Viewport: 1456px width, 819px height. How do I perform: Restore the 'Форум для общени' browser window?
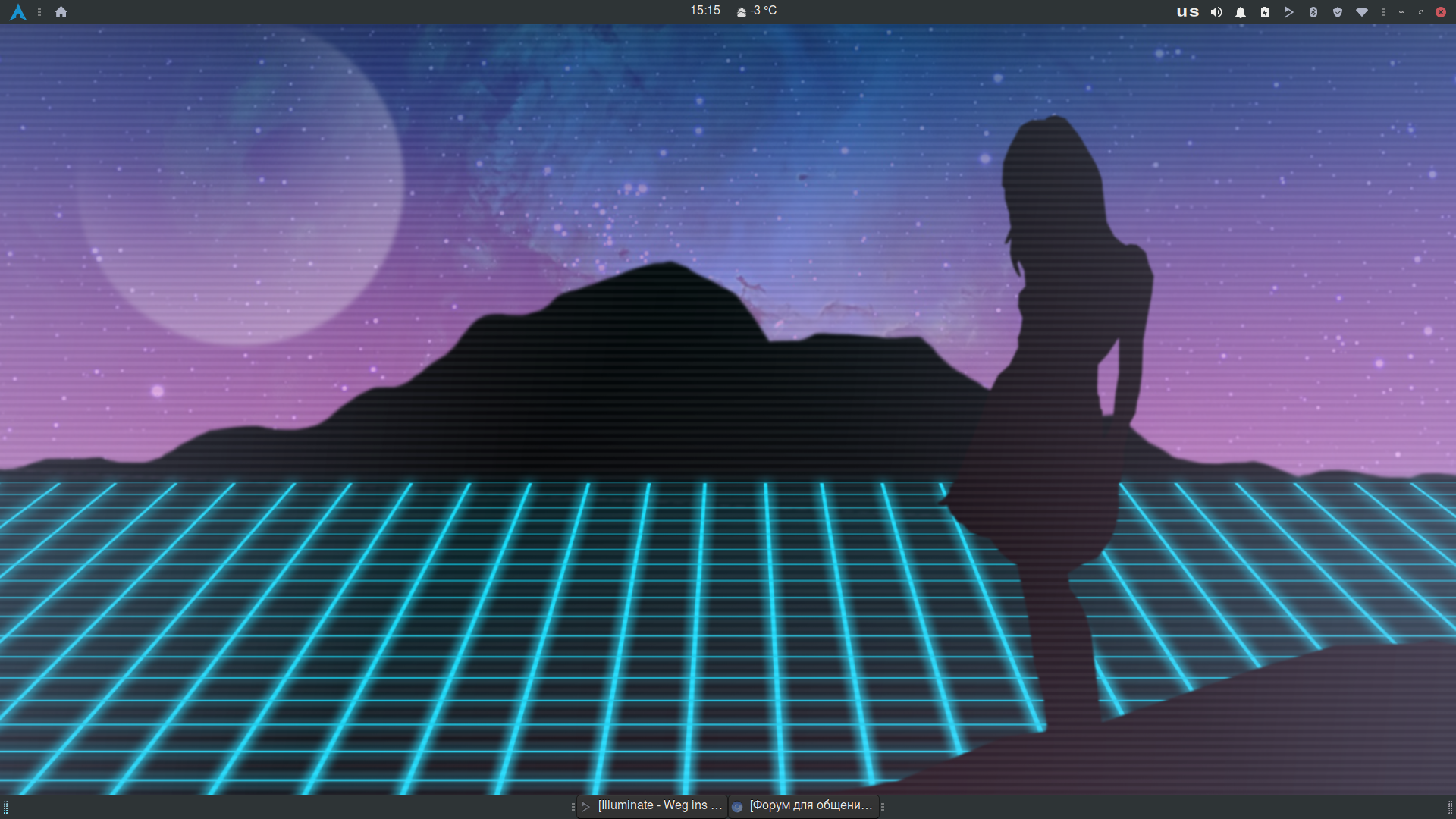pyautogui.click(x=804, y=805)
